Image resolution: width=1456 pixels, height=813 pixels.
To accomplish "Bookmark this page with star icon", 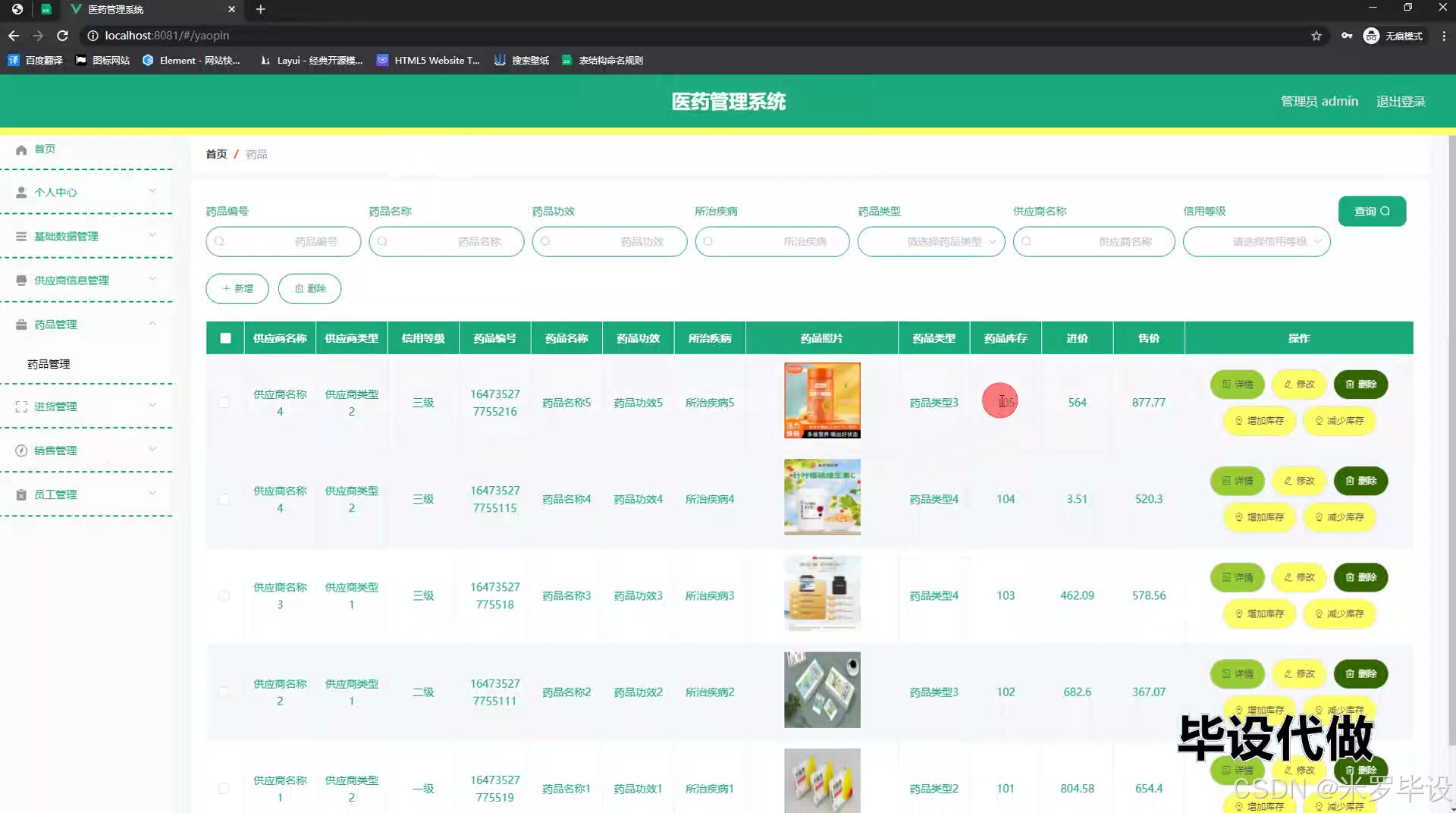I will coord(1316,36).
